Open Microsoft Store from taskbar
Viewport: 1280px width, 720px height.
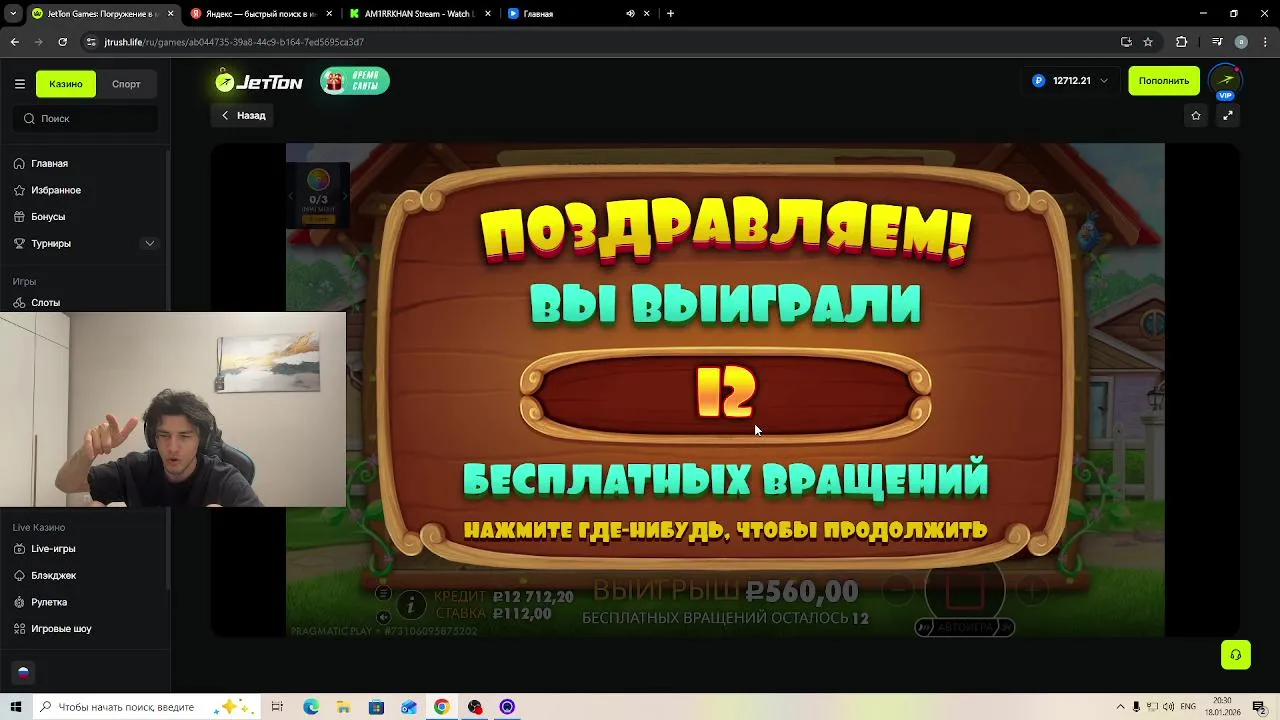point(376,707)
